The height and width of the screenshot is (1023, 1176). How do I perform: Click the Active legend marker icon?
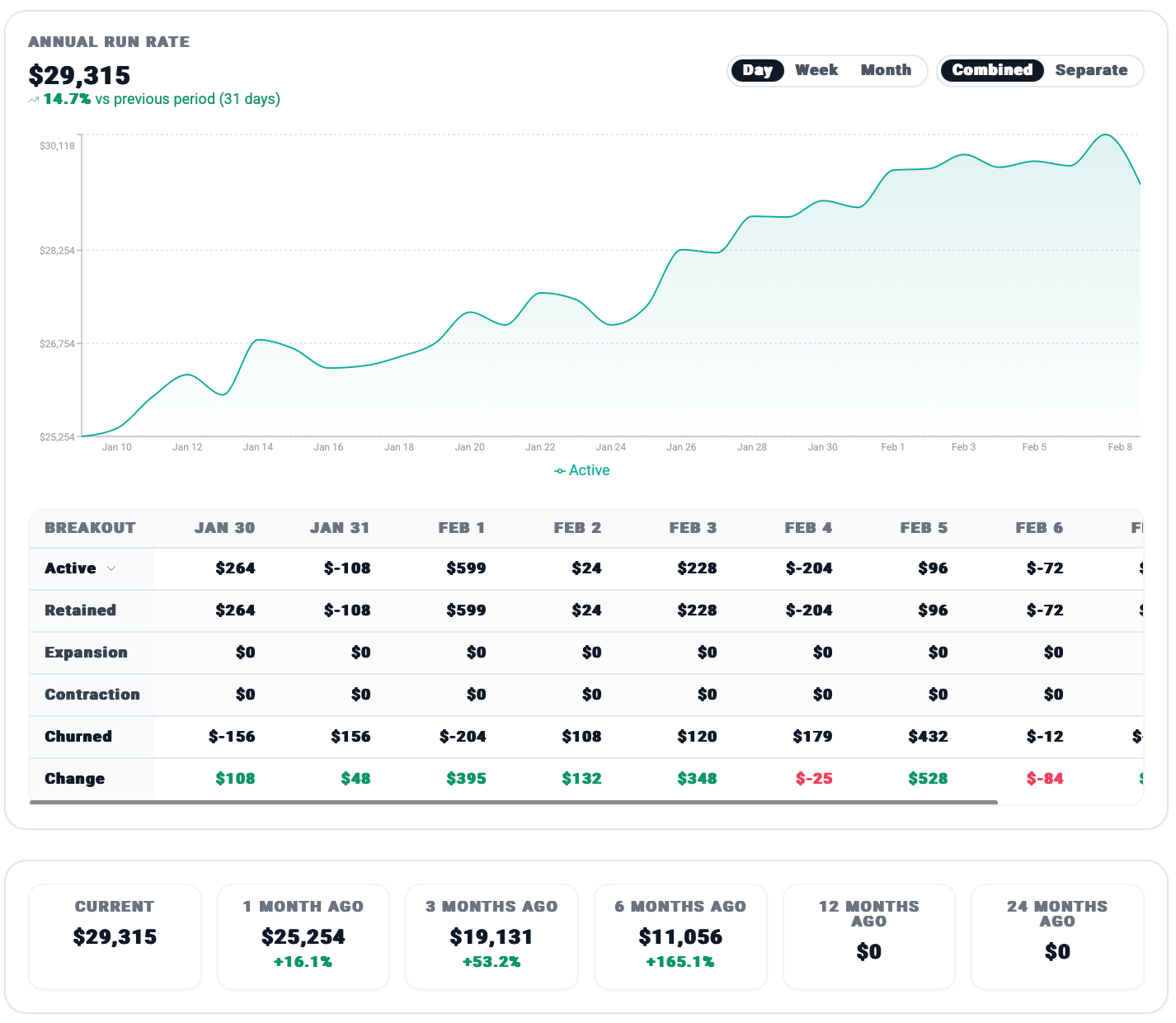pos(560,471)
